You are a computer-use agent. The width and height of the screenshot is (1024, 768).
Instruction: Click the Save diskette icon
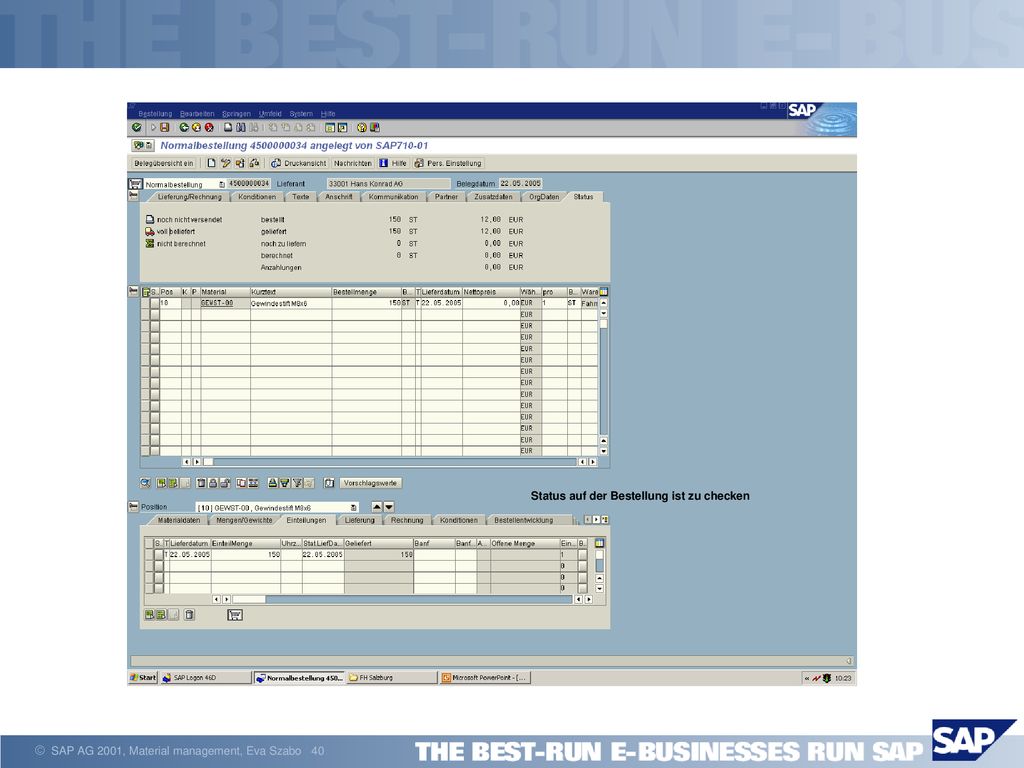click(x=165, y=128)
